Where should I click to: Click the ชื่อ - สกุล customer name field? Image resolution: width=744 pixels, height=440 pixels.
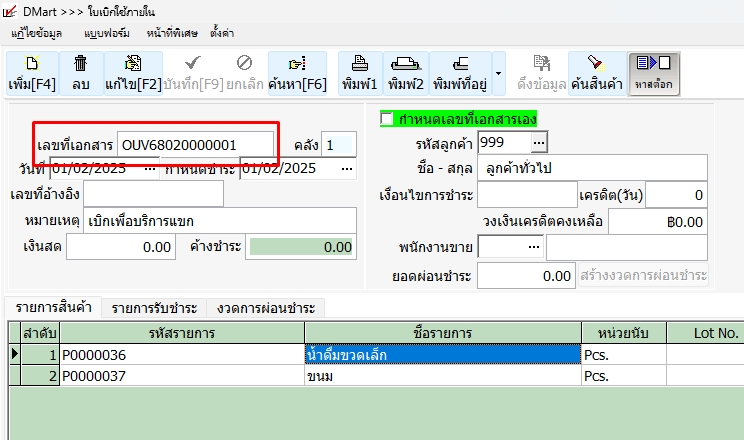pyautogui.click(x=592, y=168)
